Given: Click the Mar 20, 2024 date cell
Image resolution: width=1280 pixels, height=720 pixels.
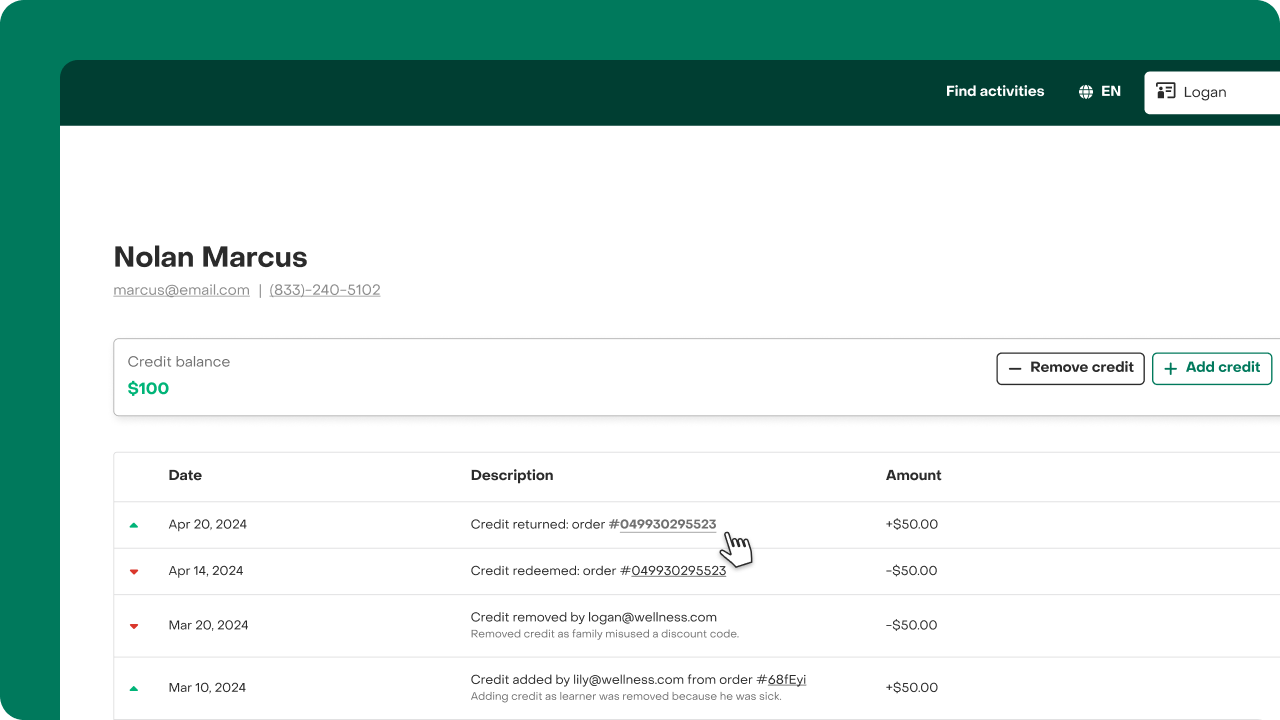Looking at the screenshot, I should point(209,625).
